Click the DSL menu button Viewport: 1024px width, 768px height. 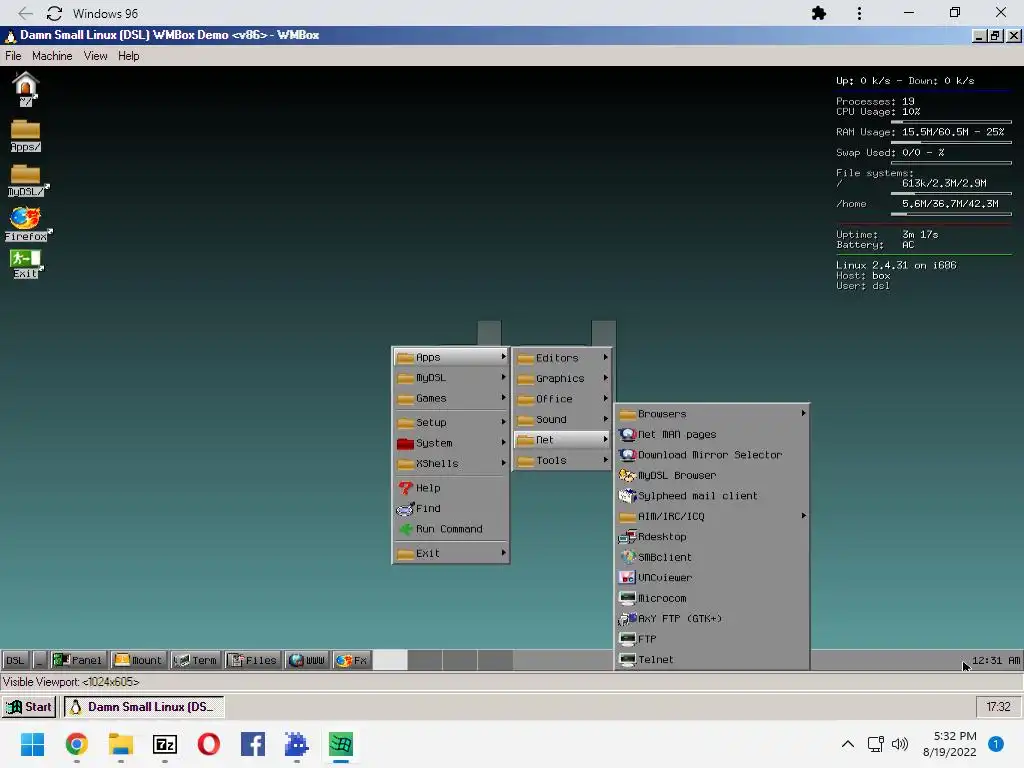(x=15, y=660)
